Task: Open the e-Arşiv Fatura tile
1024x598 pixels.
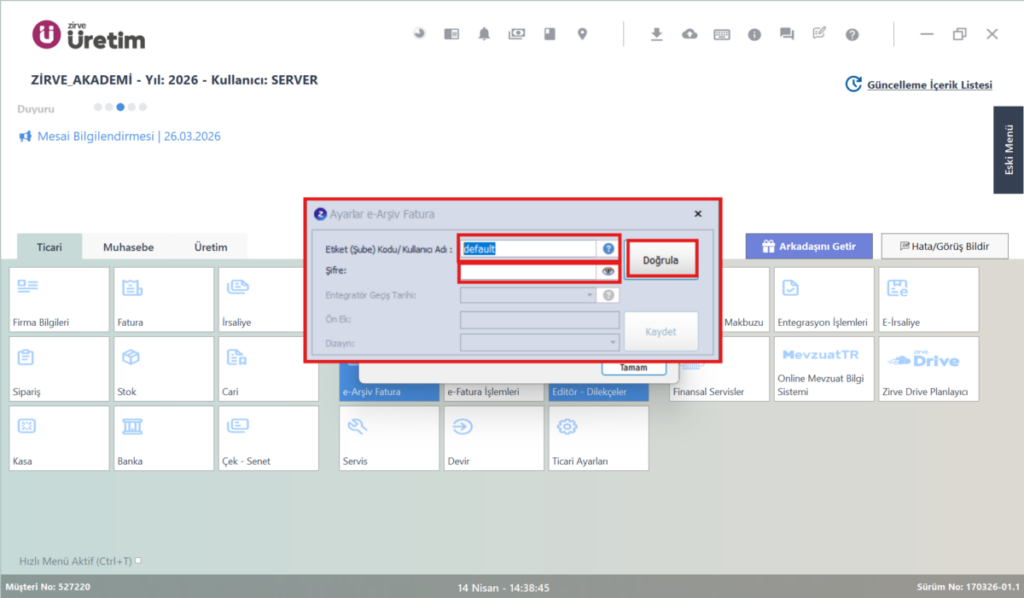Action: pos(389,392)
